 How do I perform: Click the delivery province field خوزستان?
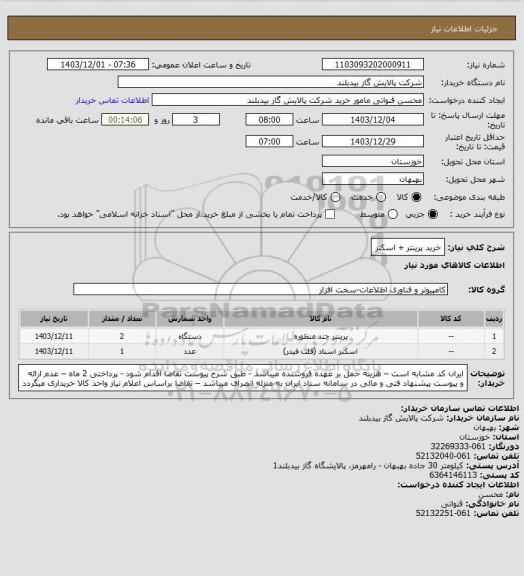click(x=373, y=161)
